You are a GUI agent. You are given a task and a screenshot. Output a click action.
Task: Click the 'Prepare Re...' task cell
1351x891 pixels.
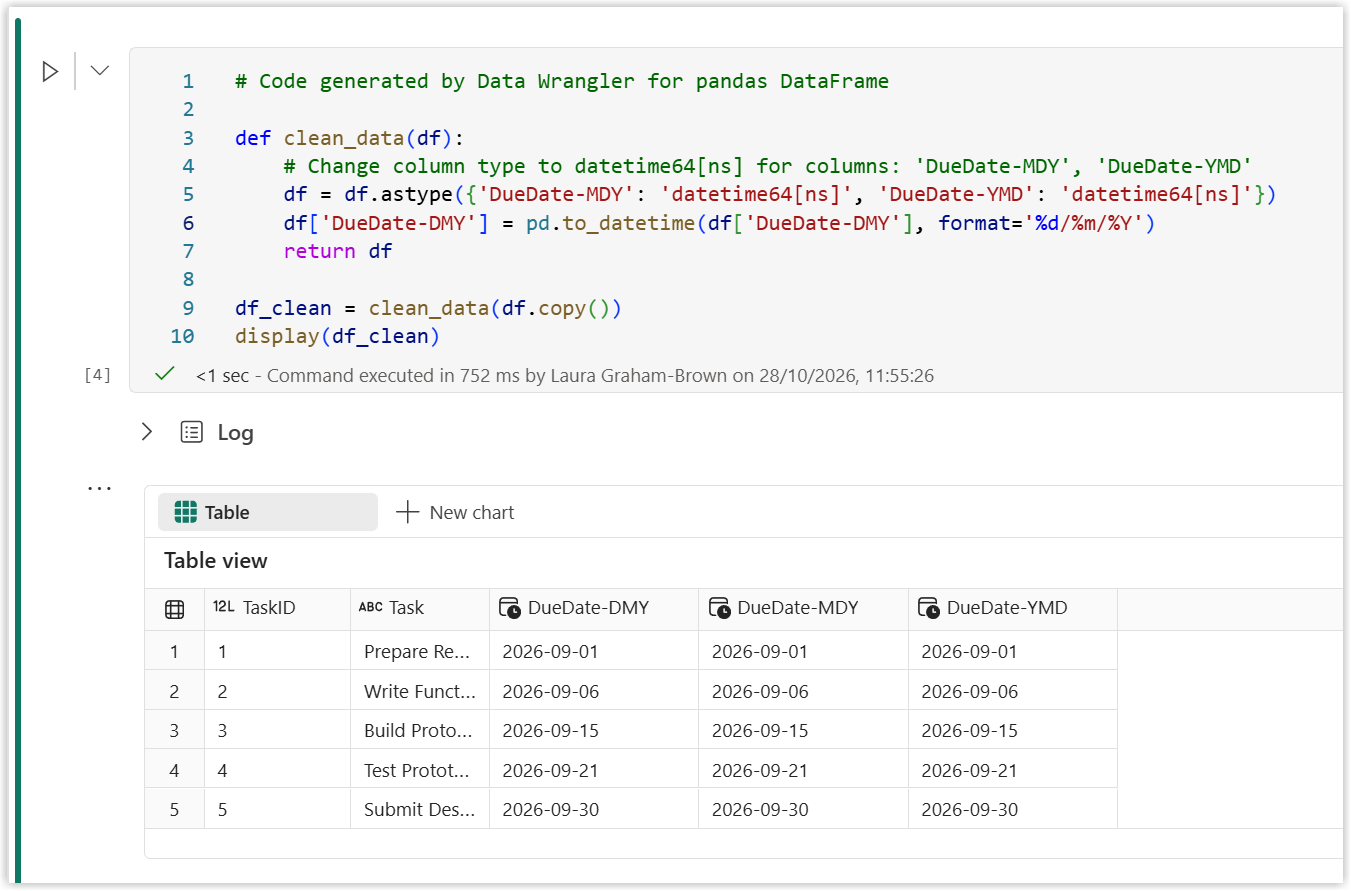(x=420, y=652)
